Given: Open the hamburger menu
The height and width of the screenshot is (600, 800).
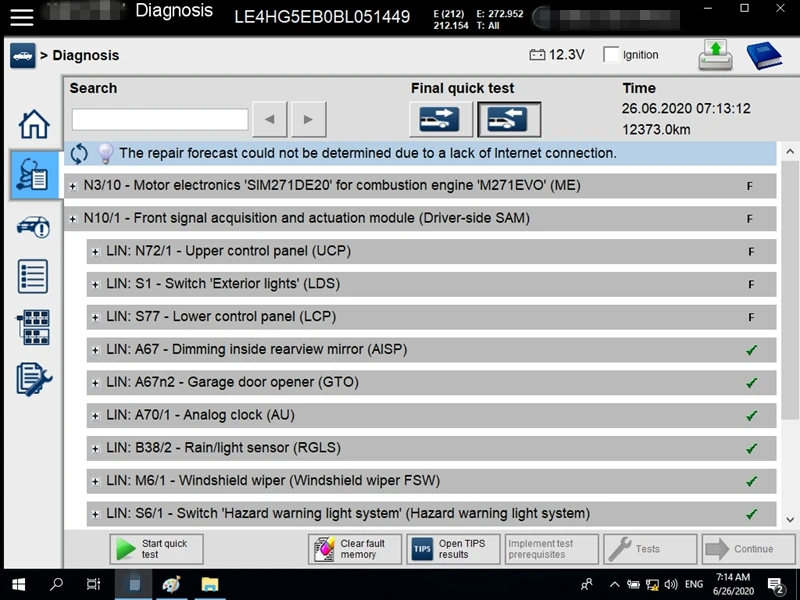Looking at the screenshot, I should pyautogui.click(x=21, y=16).
